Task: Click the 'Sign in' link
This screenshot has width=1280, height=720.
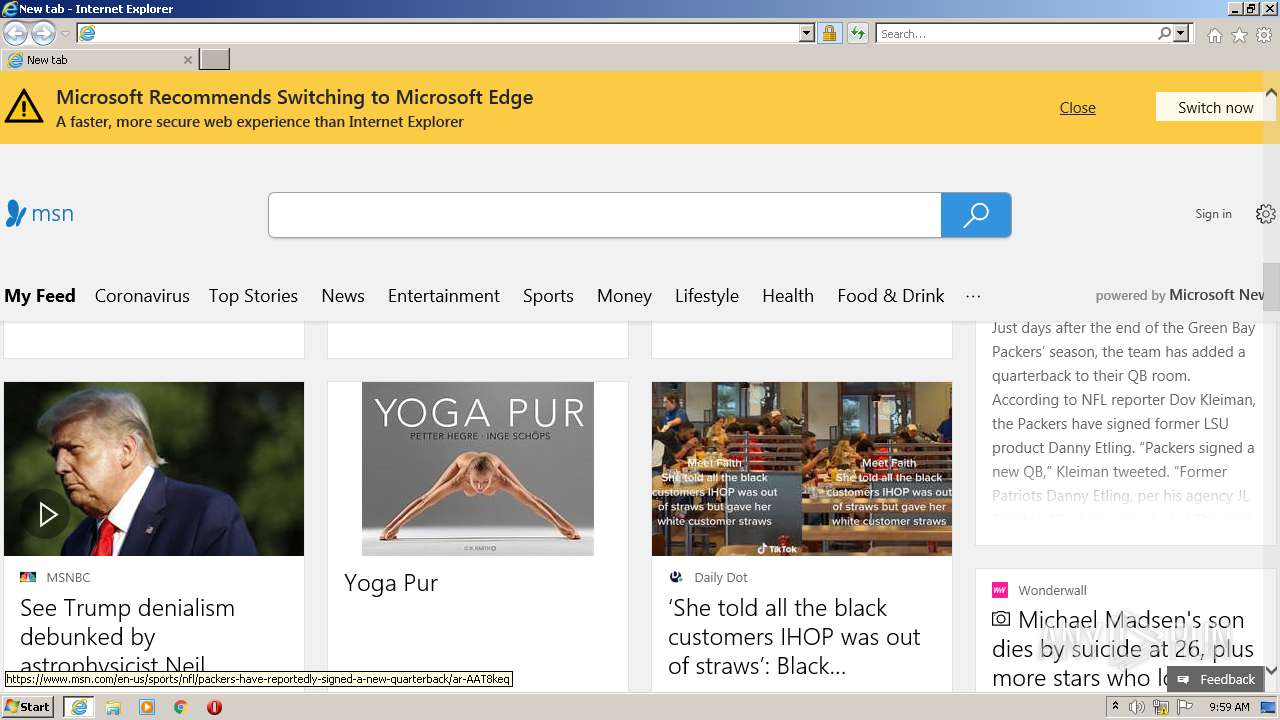Action: (x=1213, y=214)
